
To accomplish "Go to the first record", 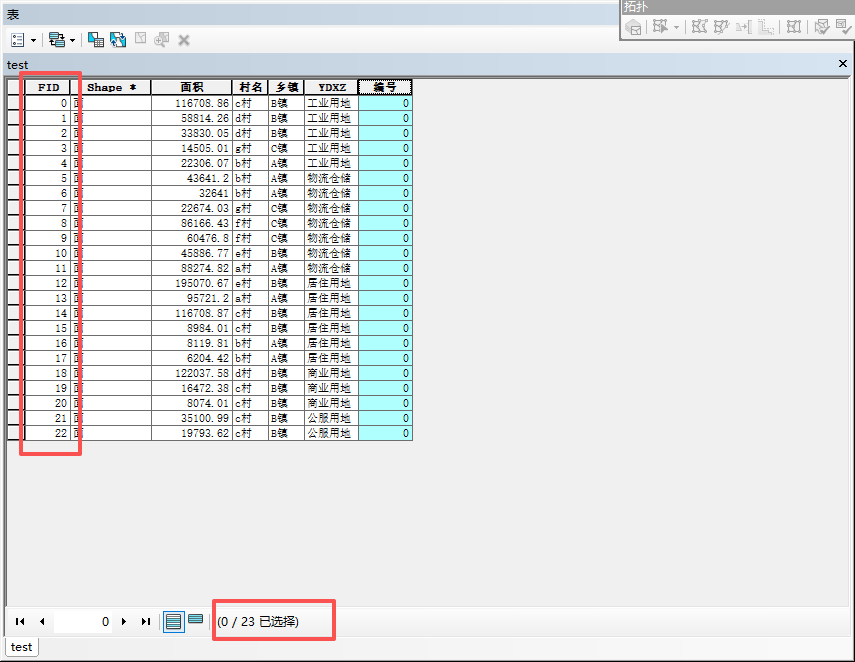I will pyautogui.click(x=20, y=622).
